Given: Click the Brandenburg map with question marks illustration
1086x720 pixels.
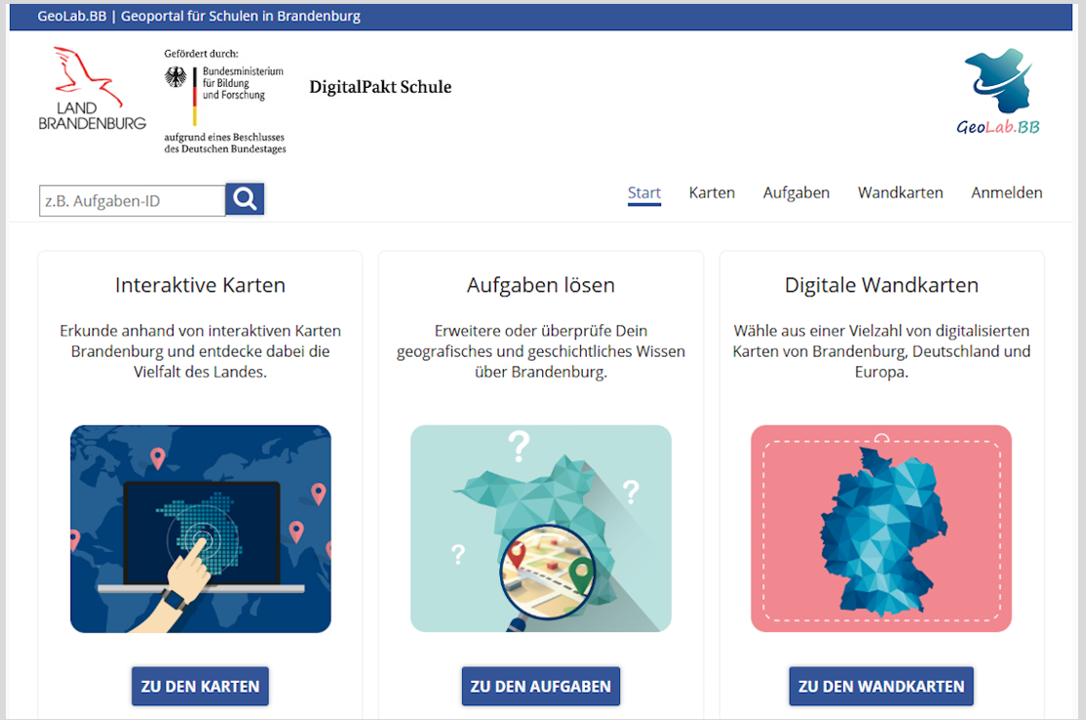Looking at the screenshot, I should [x=540, y=529].
